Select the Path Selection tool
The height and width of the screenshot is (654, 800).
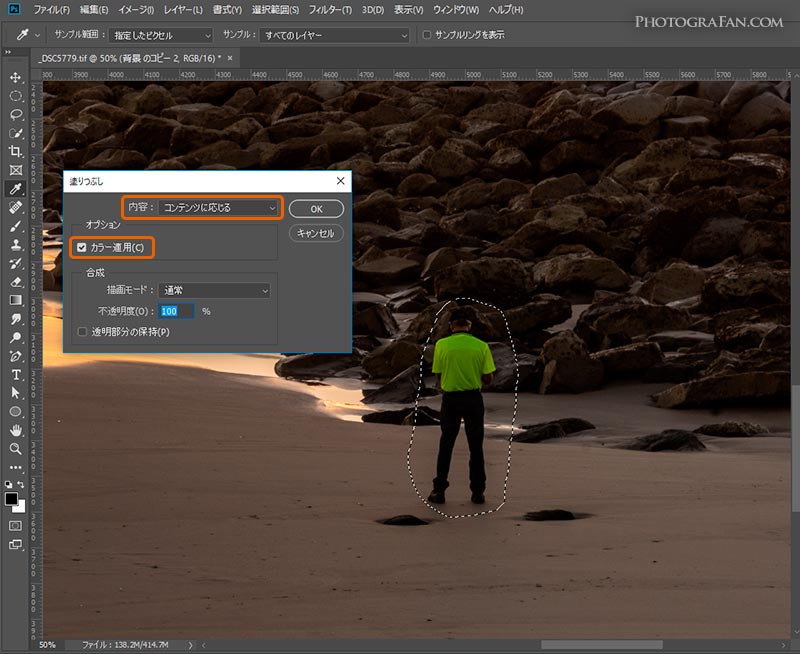click(x=16, y=393)
